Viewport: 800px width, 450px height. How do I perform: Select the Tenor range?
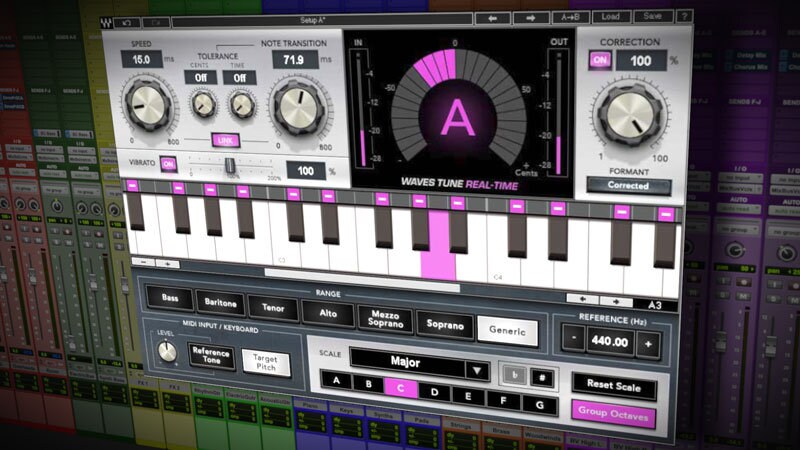click(x=273, y=308)
